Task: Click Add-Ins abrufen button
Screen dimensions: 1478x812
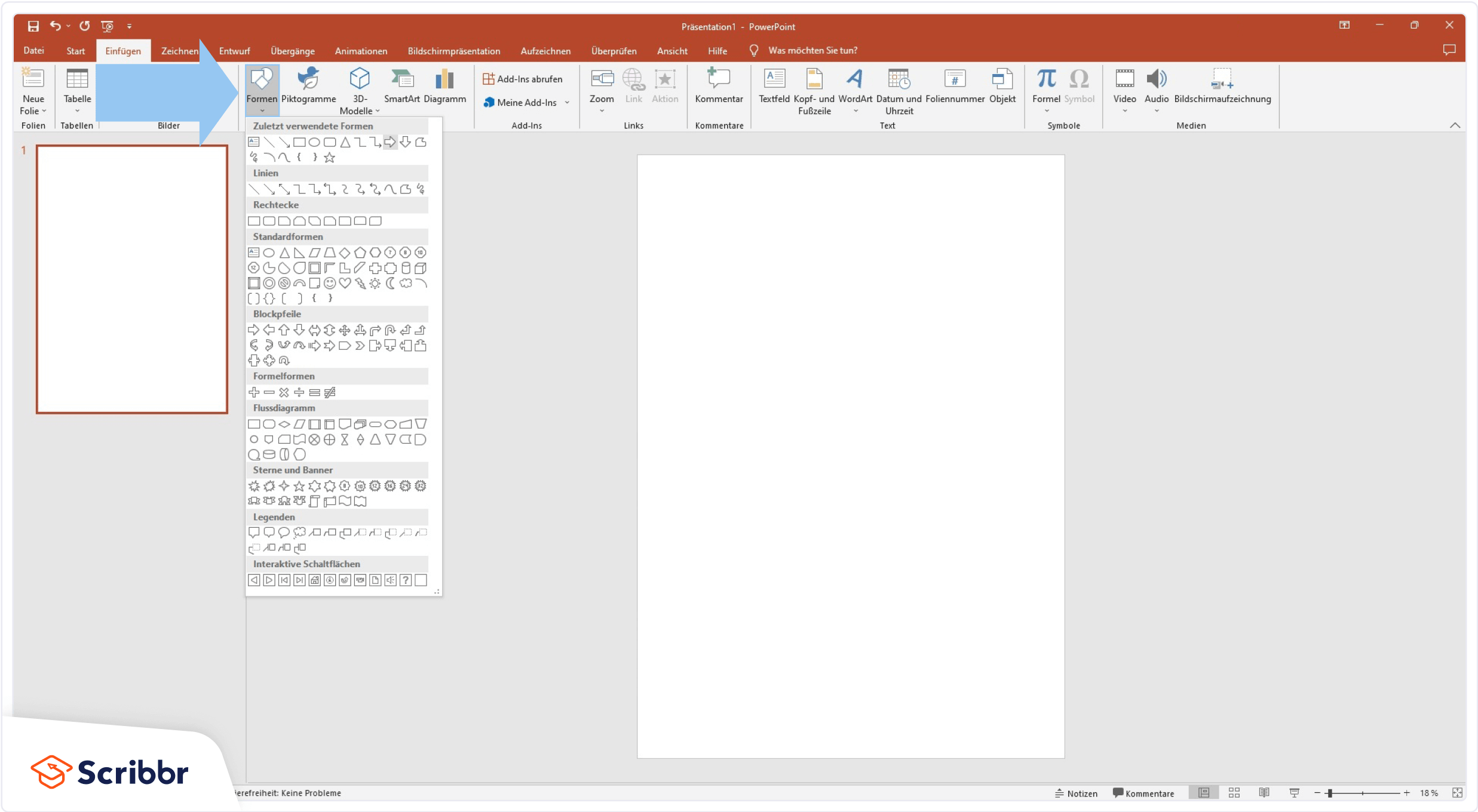Action: tap(522, 79)
